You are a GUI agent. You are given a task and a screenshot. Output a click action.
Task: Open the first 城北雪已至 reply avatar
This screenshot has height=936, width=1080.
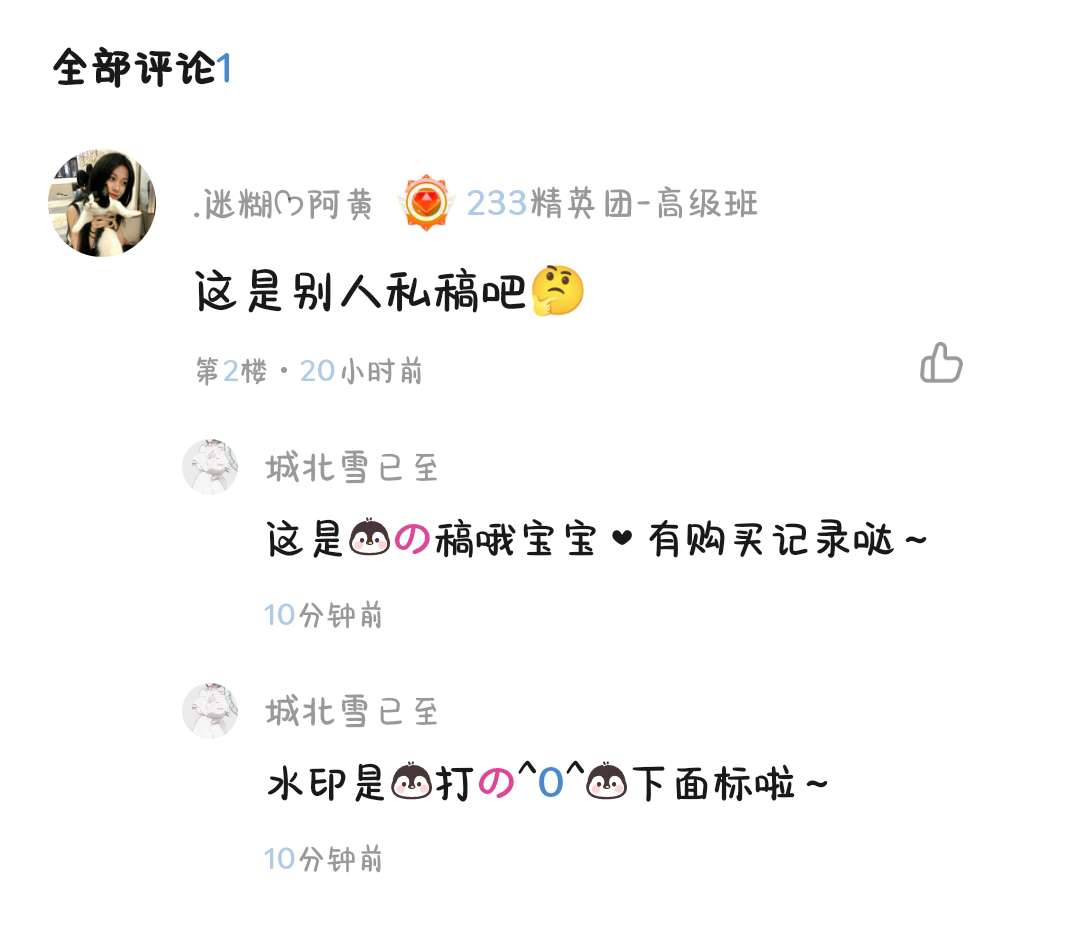pyautogui.click(x=210, y=467)
